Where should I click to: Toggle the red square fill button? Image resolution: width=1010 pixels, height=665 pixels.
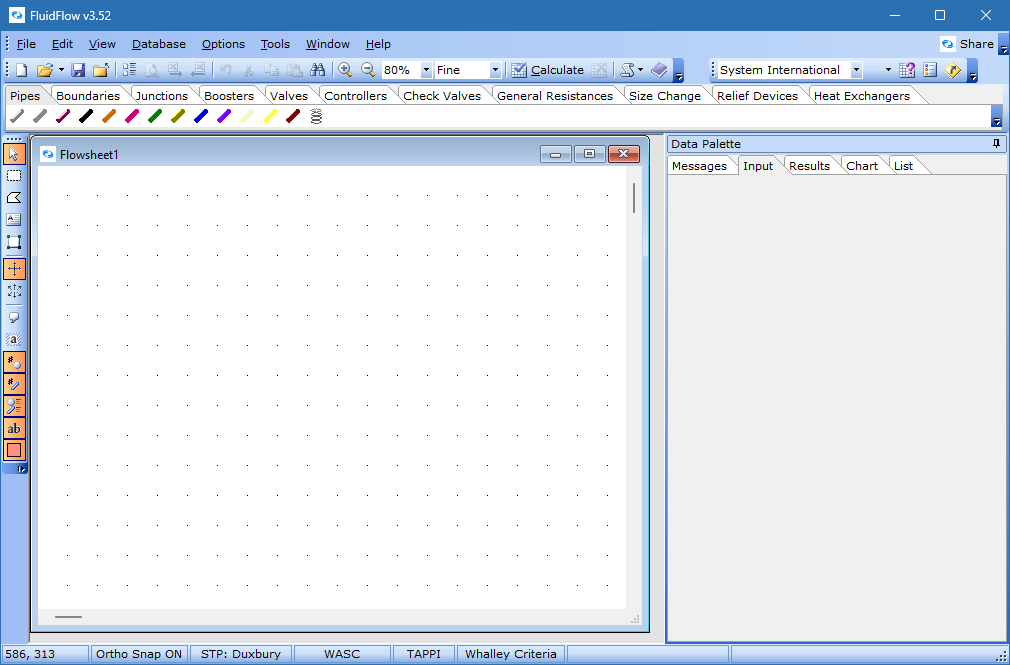click(x=14, y=450)
